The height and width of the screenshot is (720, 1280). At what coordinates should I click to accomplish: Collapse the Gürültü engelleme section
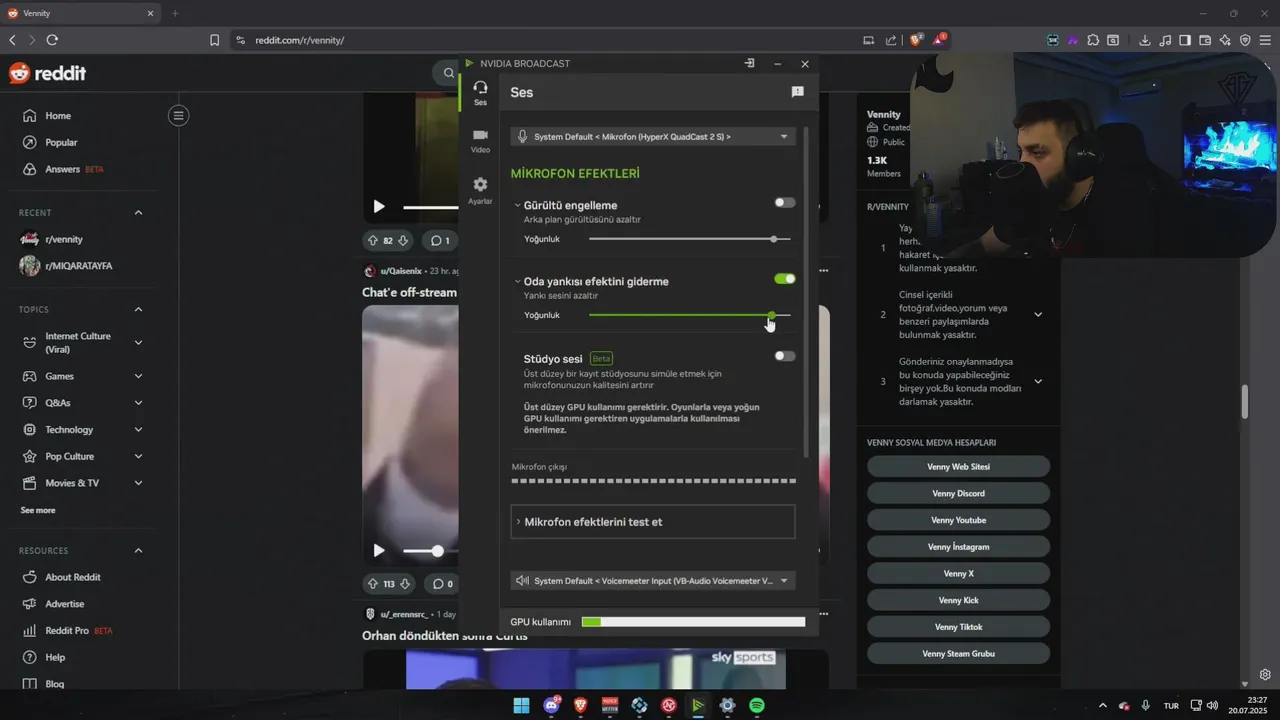tap(517, 205)
